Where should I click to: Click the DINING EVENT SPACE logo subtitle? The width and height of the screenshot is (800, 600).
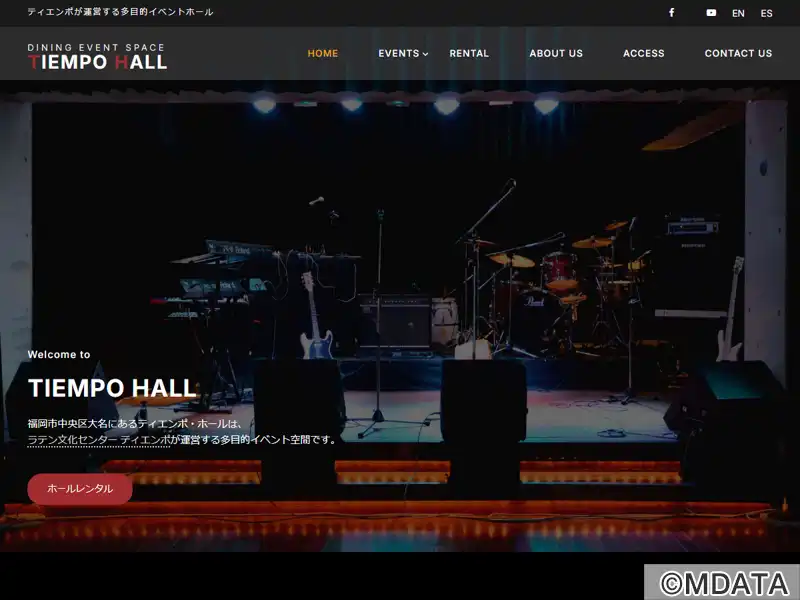click(96, 47)
